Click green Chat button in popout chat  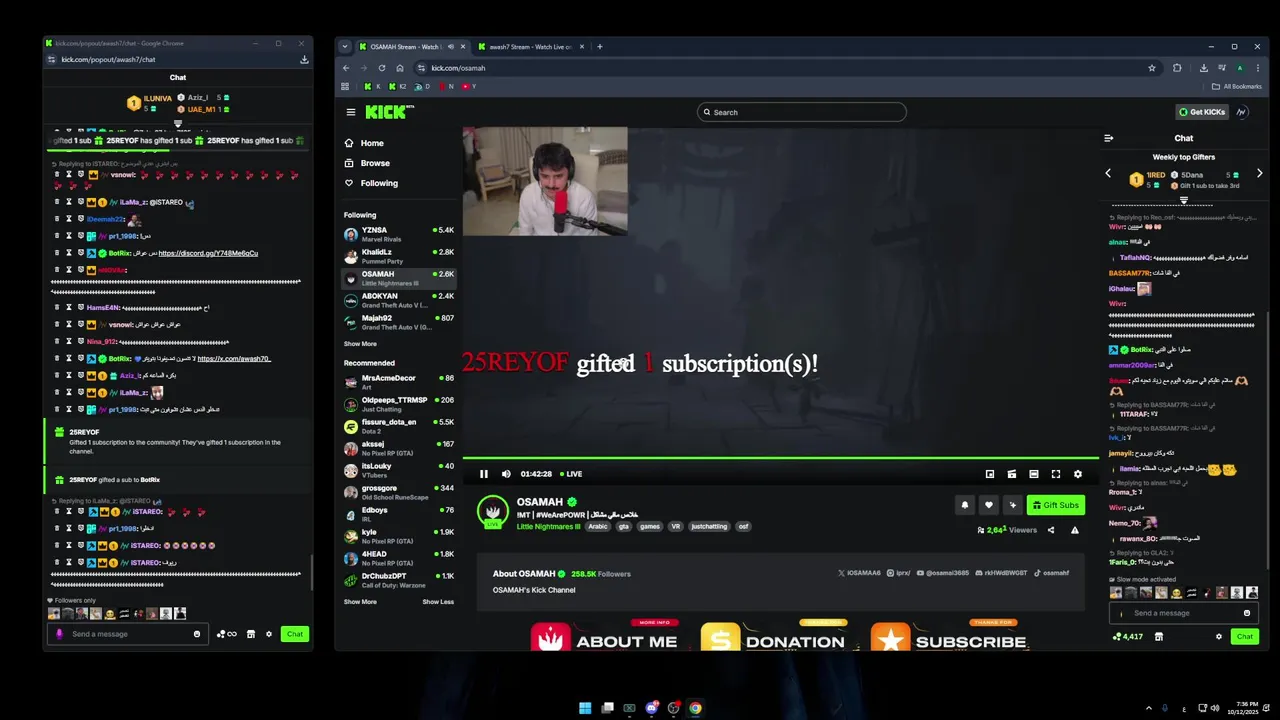[295, 634]
